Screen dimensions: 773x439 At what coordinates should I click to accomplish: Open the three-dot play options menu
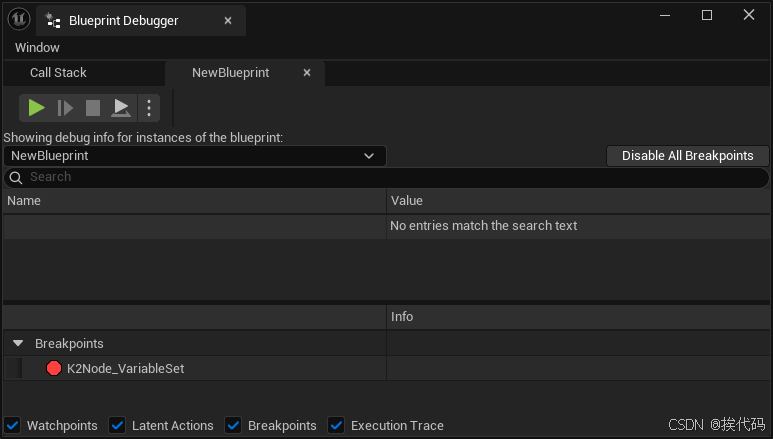point(149,108)
